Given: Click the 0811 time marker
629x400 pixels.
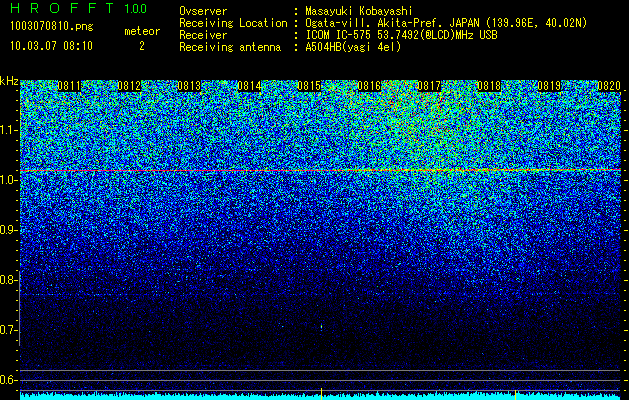Looking at the screenshot, I should click(69, 86).
